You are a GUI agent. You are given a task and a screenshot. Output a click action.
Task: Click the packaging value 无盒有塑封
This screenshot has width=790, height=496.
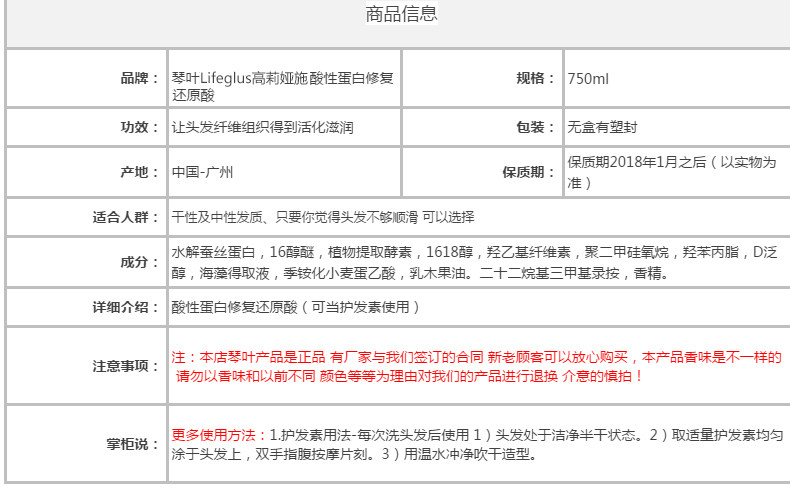[x=602, y=127]
